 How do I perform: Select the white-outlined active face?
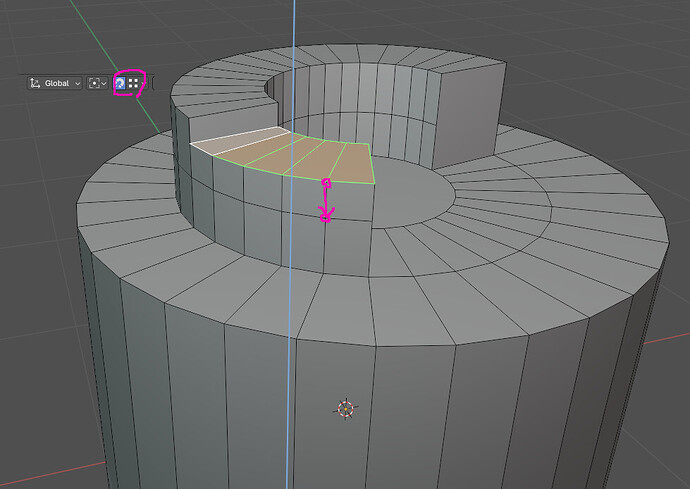click(x=240, y=139)
